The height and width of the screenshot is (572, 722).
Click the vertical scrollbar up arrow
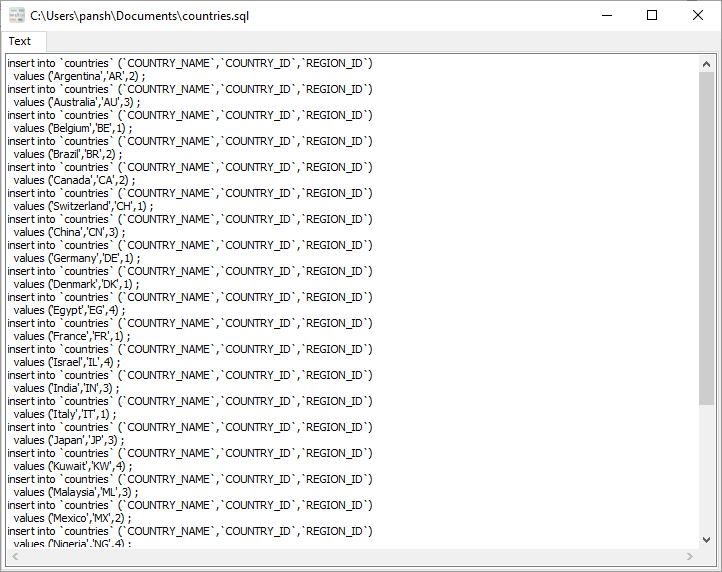click(708, 62)
